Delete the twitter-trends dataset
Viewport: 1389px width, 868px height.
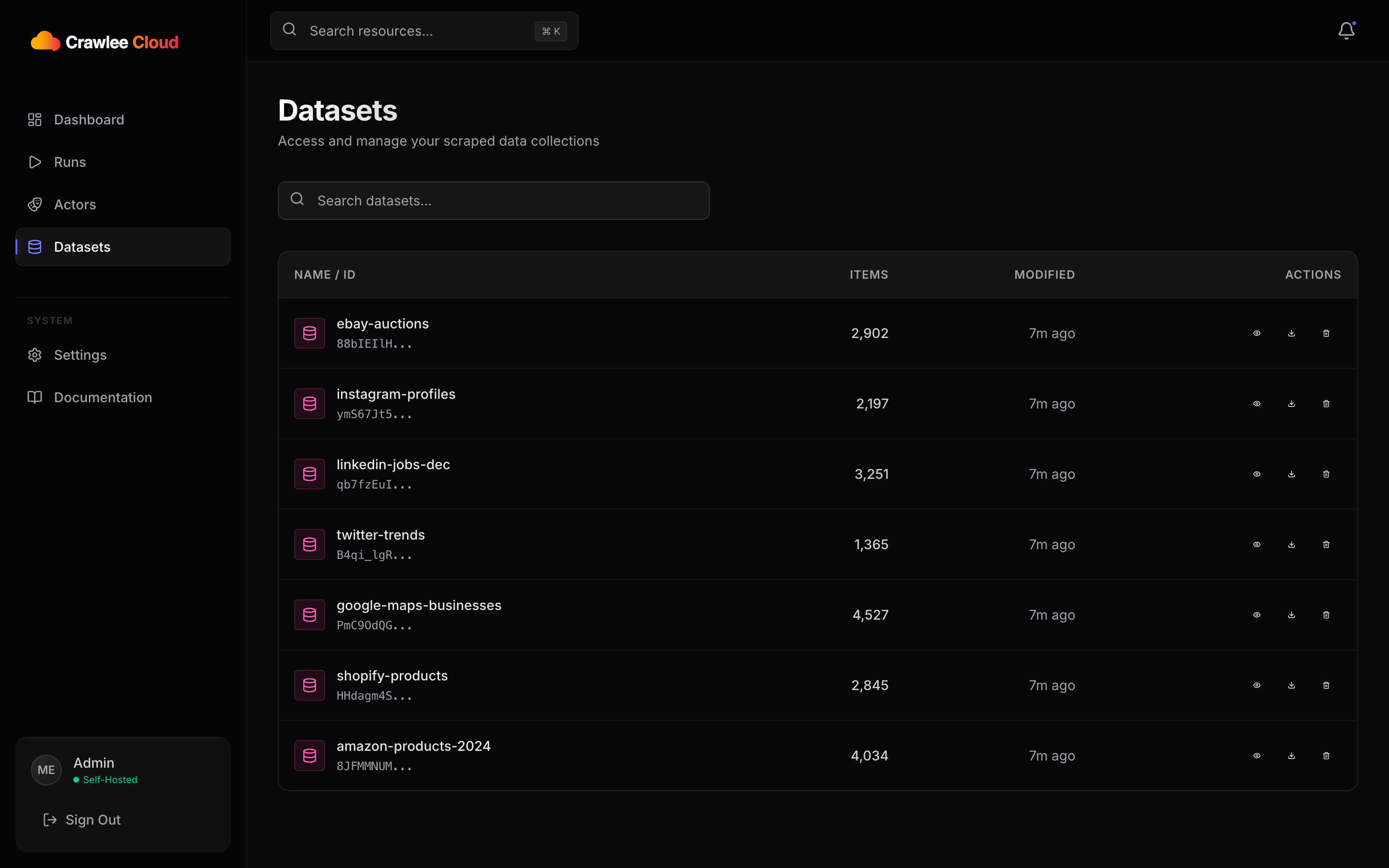click(x=1326, y=544)
